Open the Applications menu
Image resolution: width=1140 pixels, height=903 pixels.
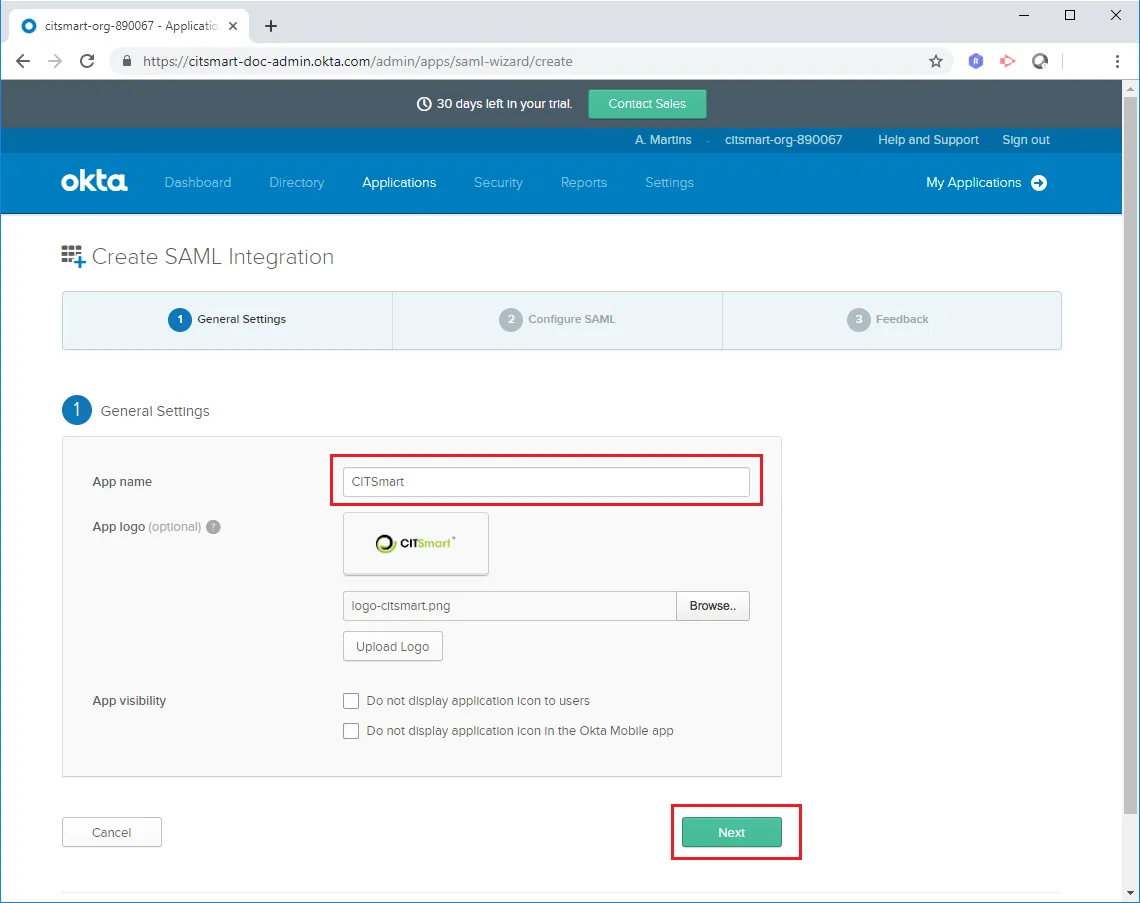pyautogui.click(x=399, y=182)
